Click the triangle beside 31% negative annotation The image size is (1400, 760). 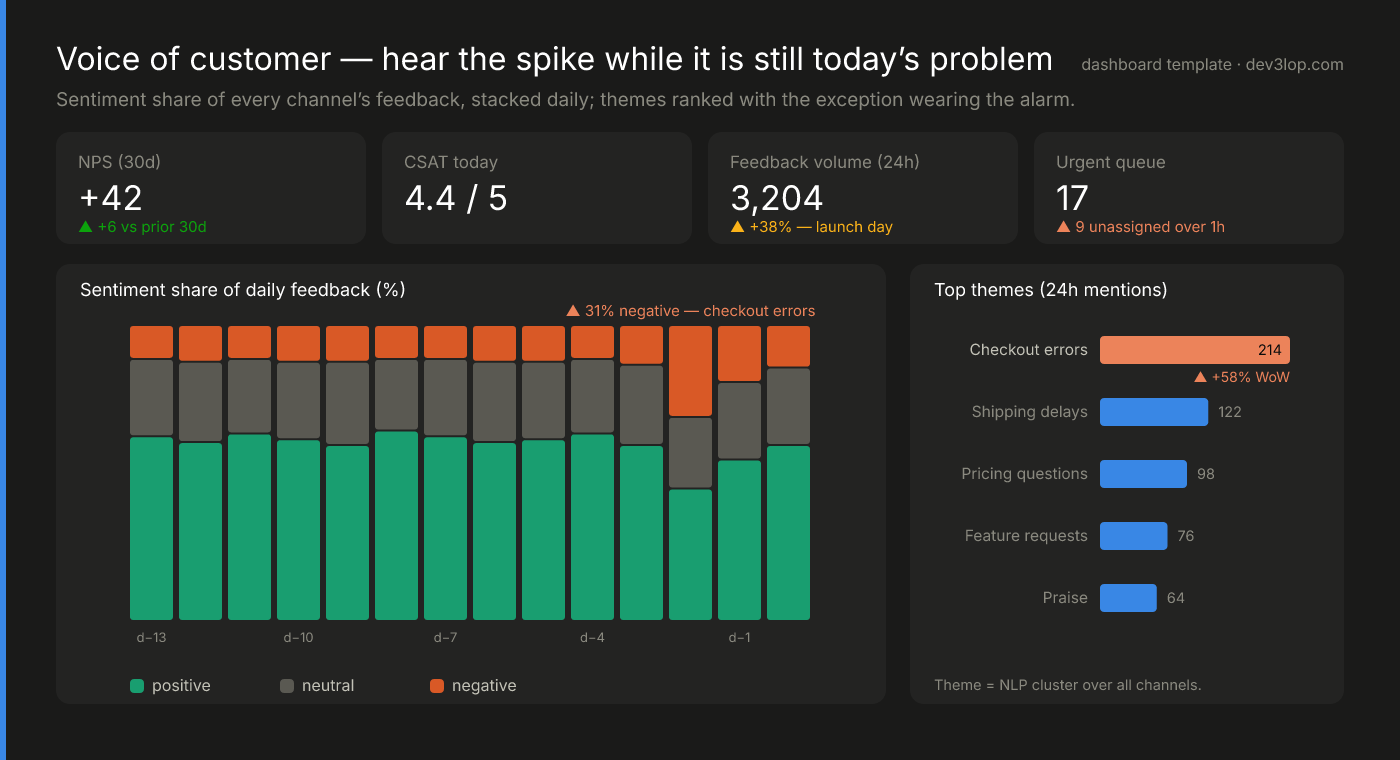(573, 311)
